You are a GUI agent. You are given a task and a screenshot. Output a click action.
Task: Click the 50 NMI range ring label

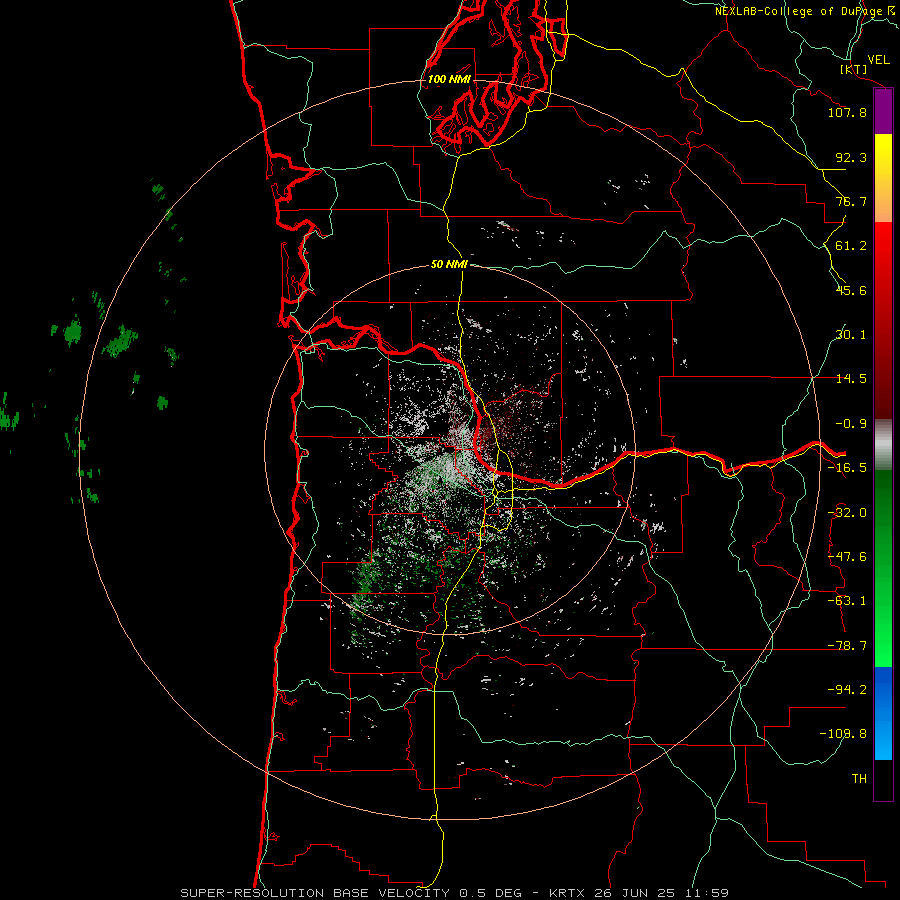[x=449, y=264]
